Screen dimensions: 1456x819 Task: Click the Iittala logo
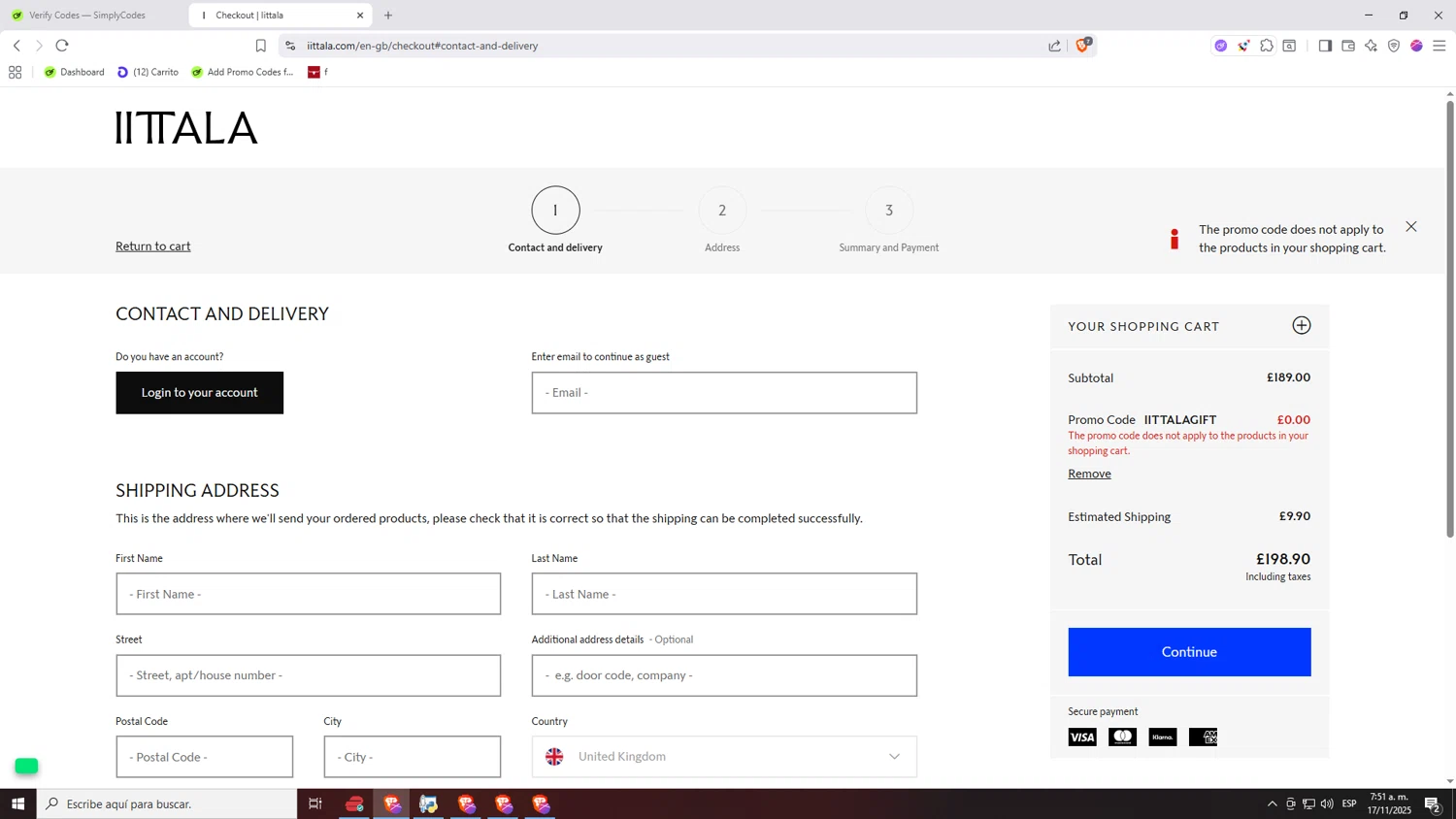(x=186, y=128)
